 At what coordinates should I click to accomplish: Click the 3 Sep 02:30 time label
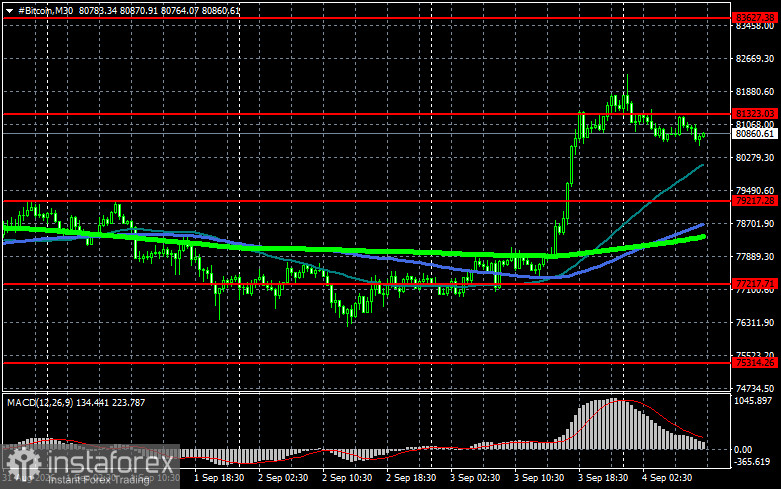pos(475,478)
